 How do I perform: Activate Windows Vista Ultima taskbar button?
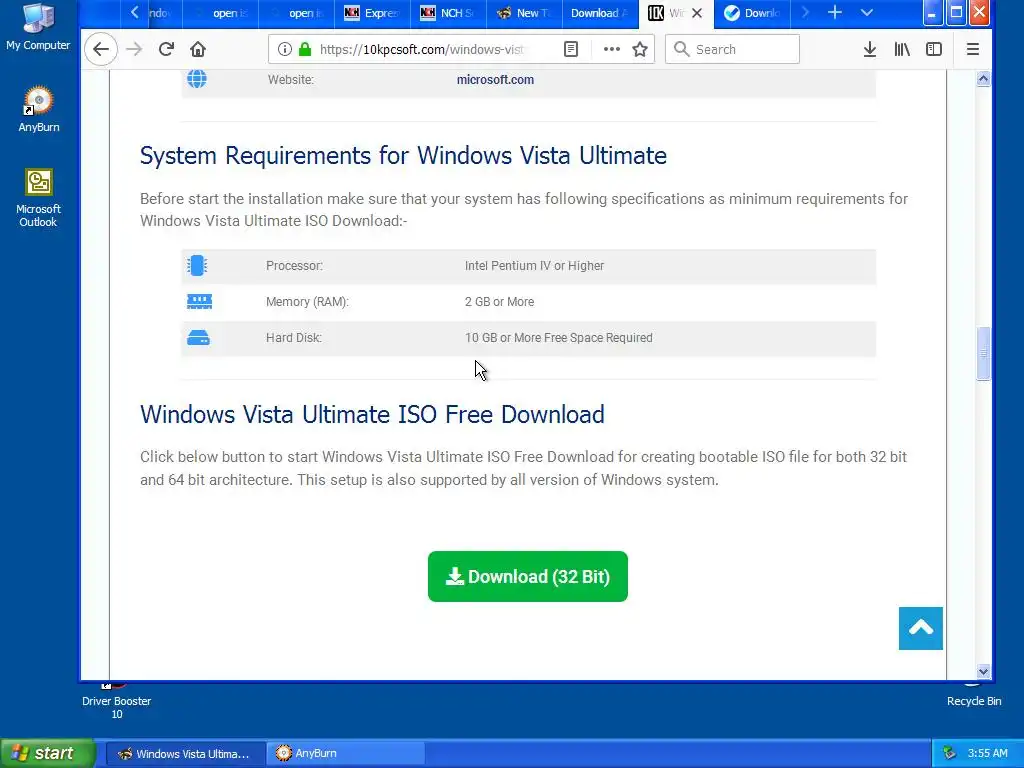tap(185, 753)
